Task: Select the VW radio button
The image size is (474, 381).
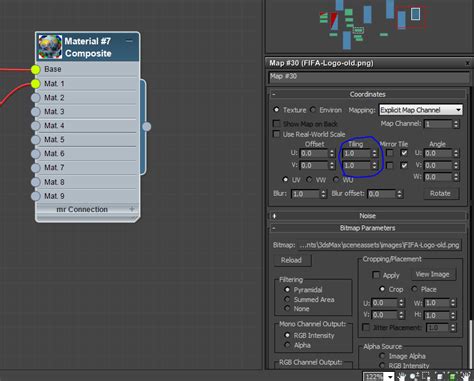Action: (x=309, y=179)
